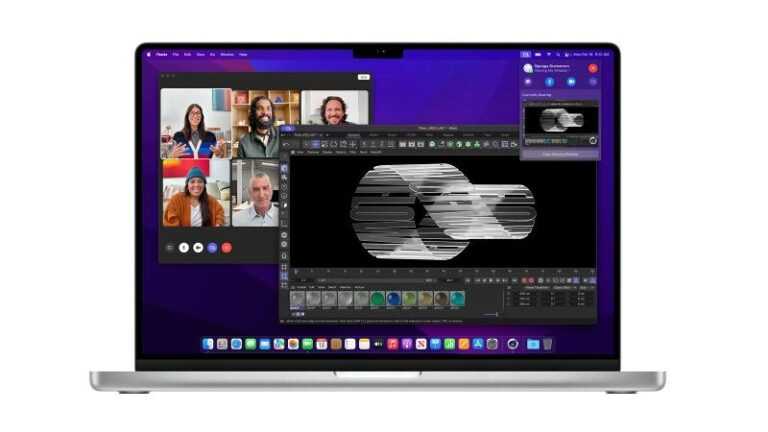Viewport: 768px width, 432px height.
Task: Click the red record keyframe button
Action: coord(524,280)
